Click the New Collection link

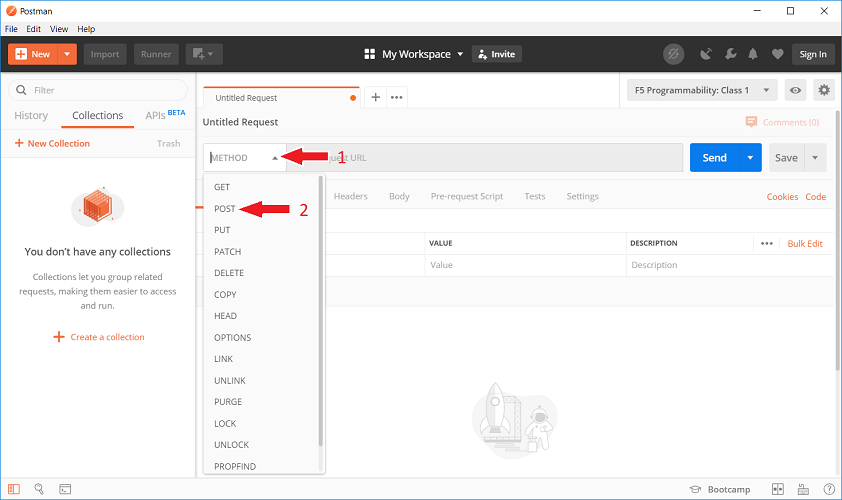coord(52,143)
